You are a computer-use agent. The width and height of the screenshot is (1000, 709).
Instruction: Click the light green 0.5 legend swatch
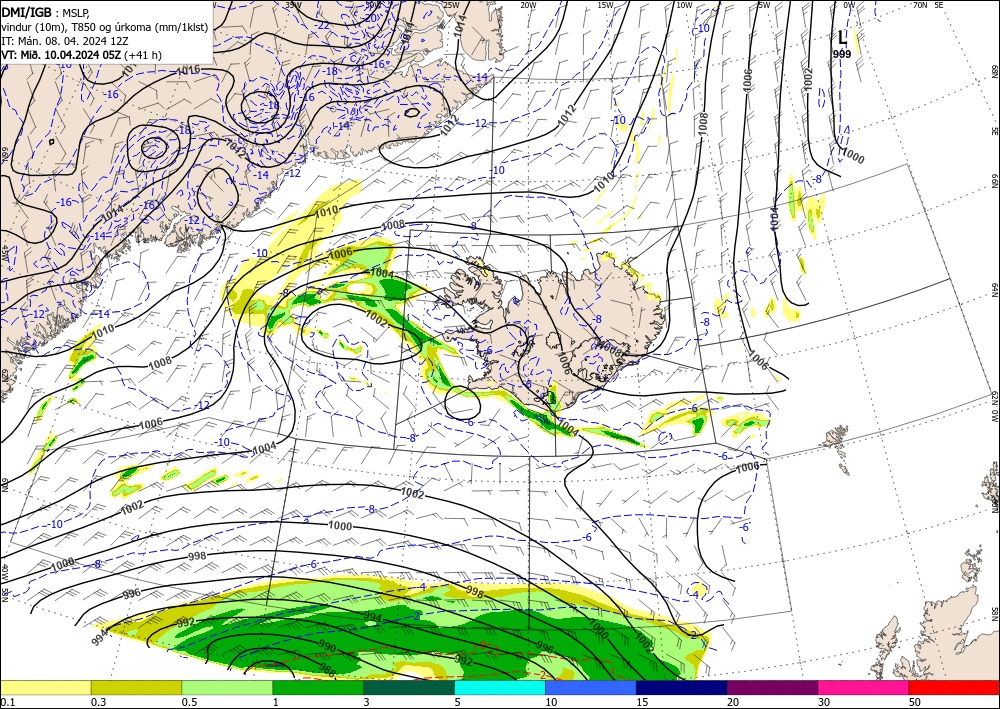(227, 687)
